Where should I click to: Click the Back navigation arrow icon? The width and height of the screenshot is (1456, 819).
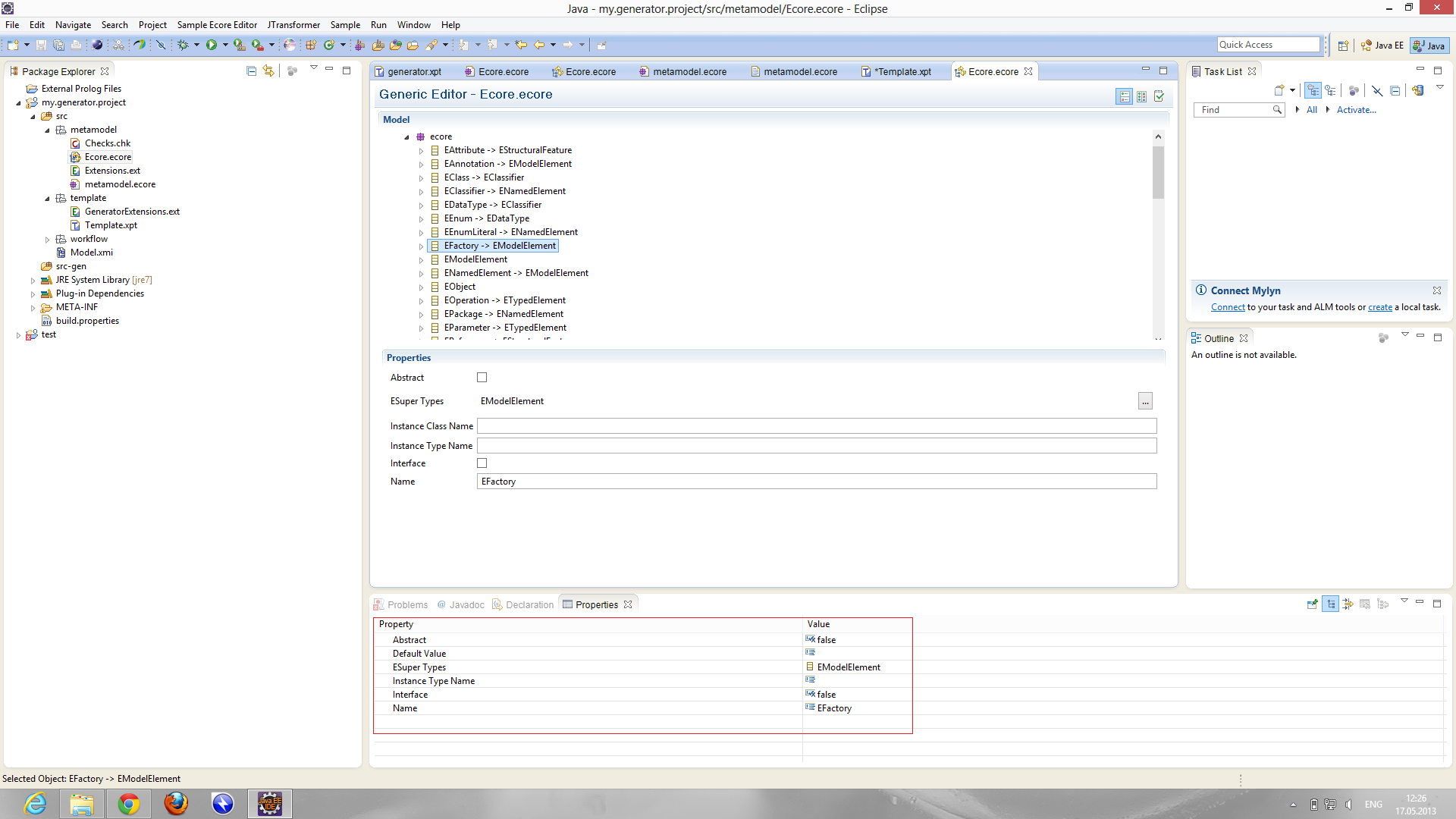[539, 45]
